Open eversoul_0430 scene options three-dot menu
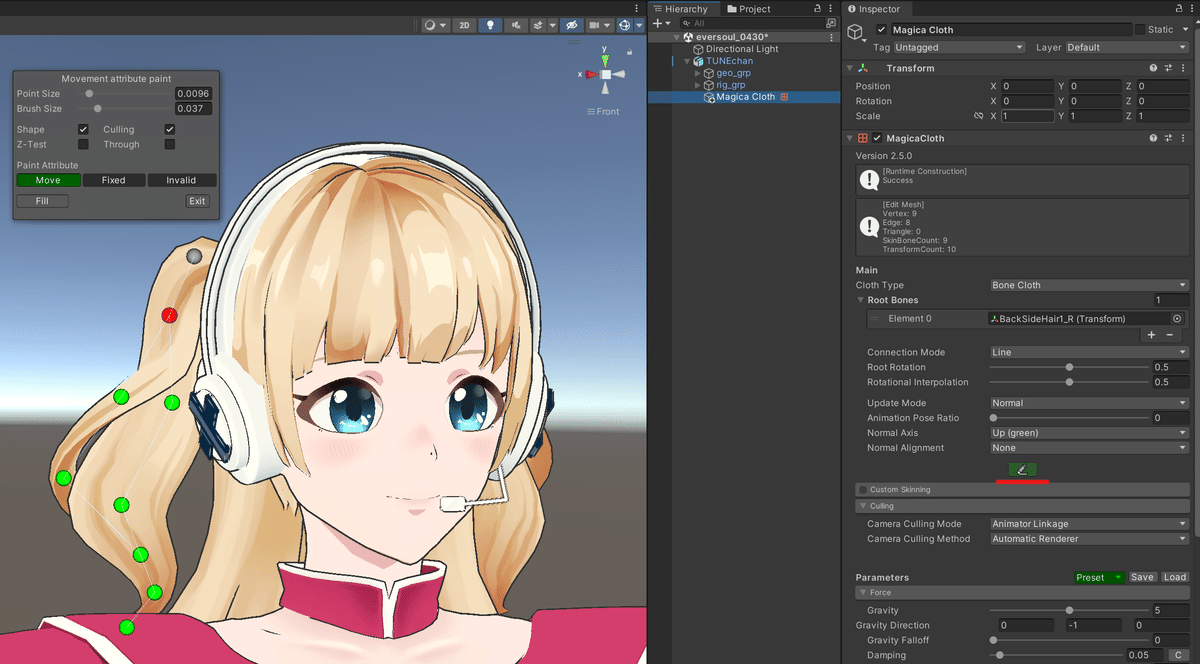The image size is (1200, 664). (x=832, y=37)
